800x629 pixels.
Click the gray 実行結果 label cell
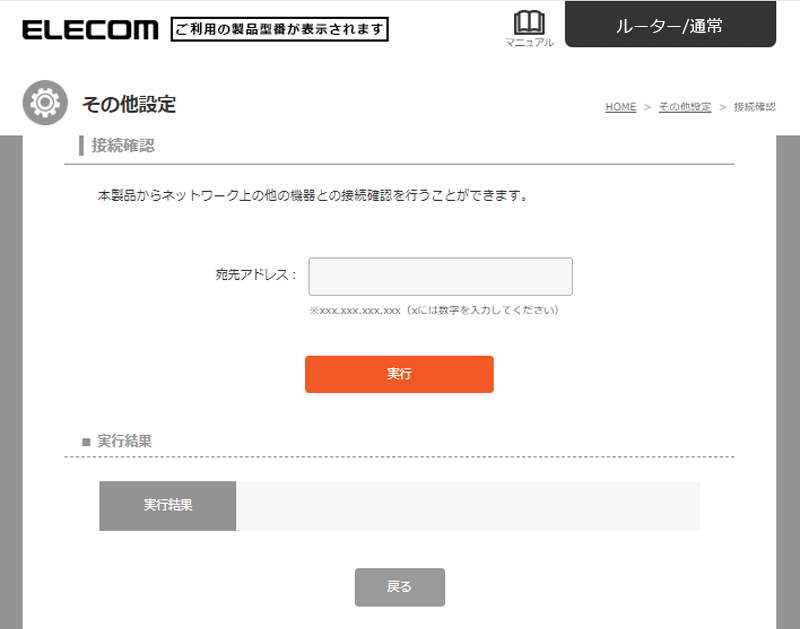click(x=168, y=505)
